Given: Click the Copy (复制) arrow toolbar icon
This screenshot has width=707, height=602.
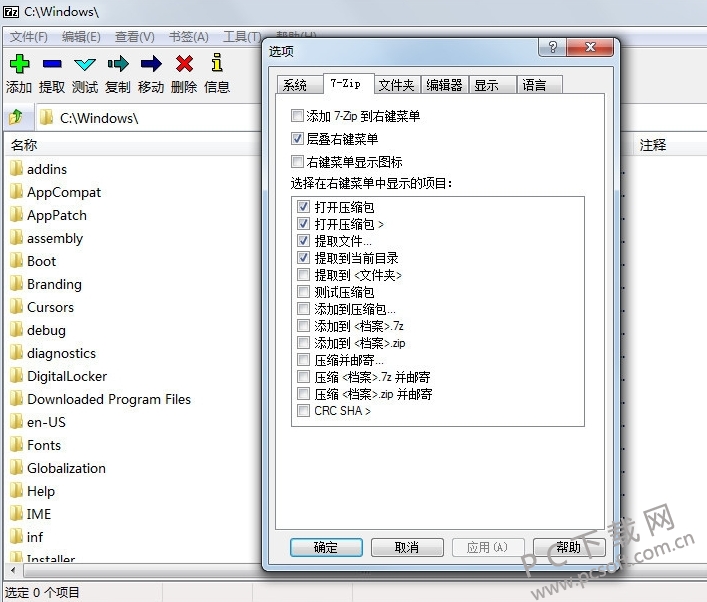Looking at the screenshot, I should coord(118,64).
